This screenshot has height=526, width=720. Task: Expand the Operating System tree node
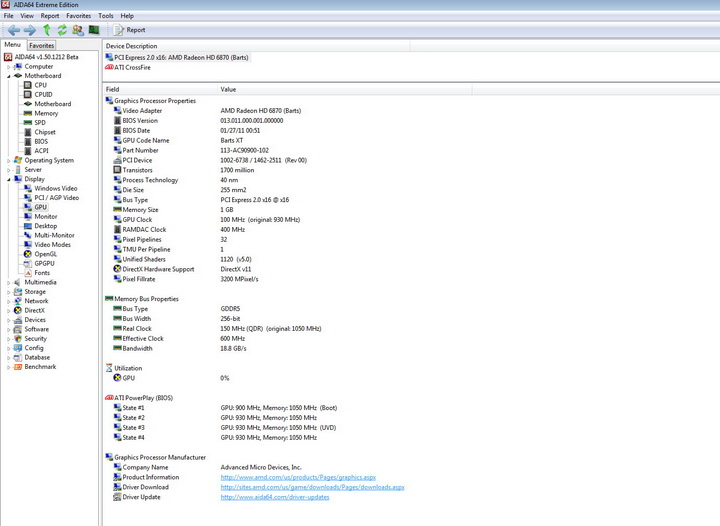8,161
